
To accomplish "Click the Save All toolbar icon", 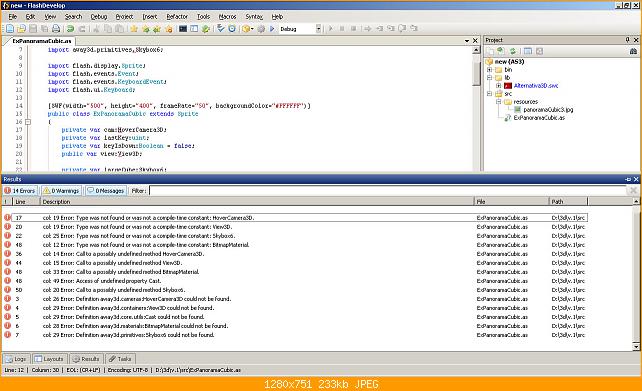I will point(44,29).
